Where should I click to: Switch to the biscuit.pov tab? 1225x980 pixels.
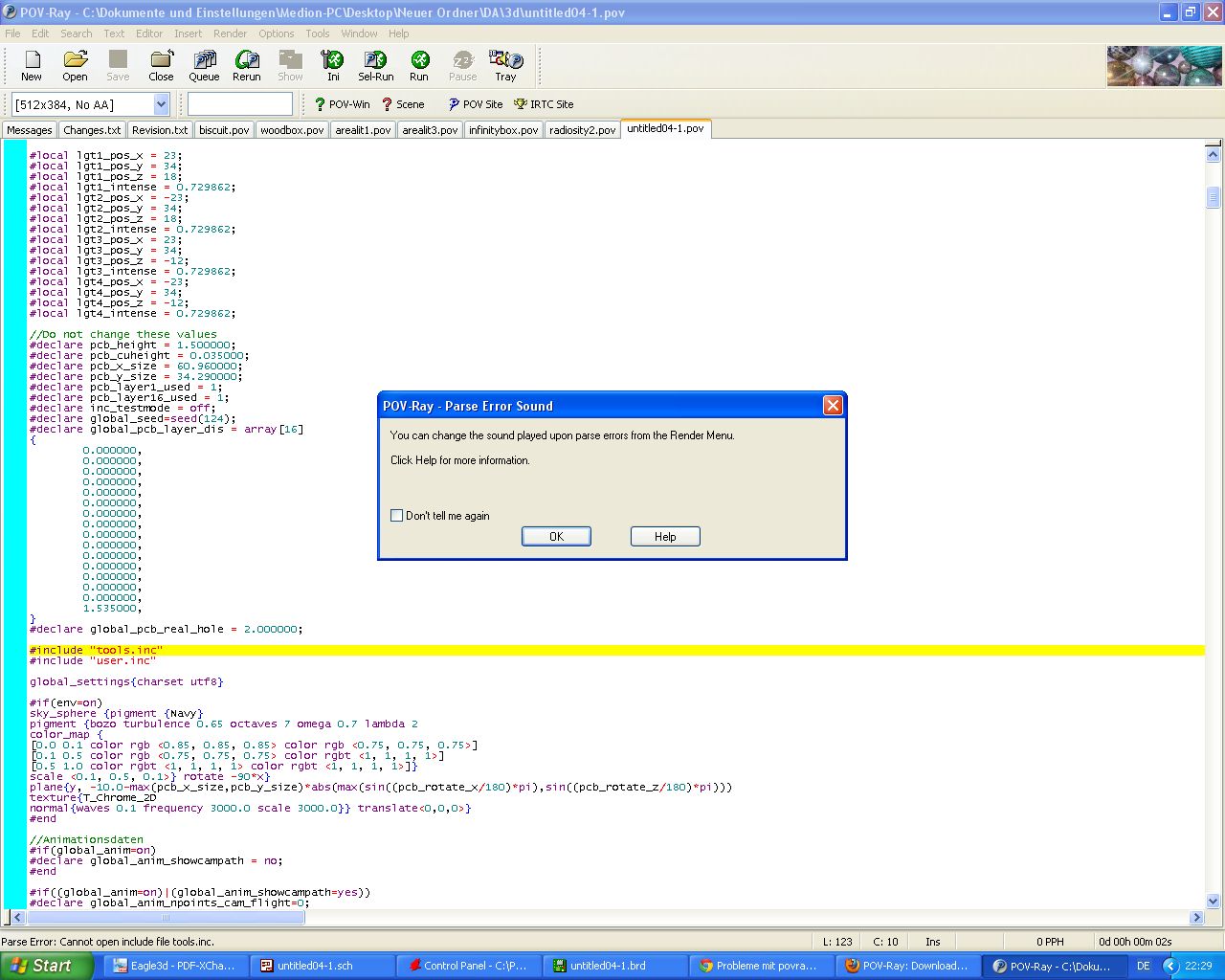coord(224,130)
